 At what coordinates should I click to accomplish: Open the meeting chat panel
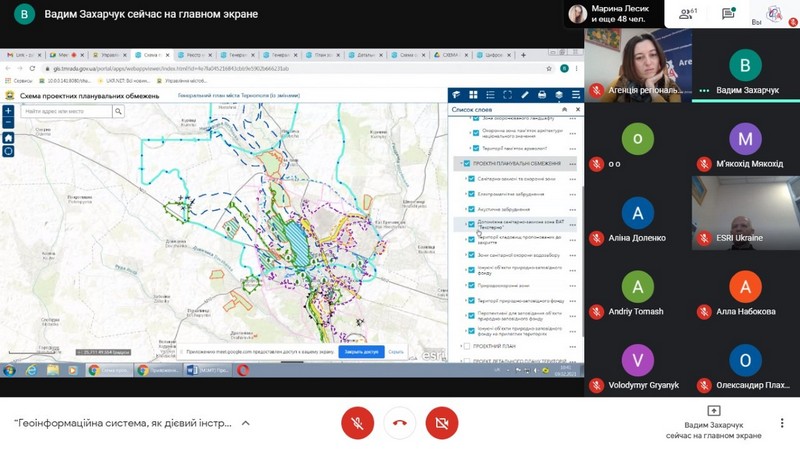click(x=728, y=14)
